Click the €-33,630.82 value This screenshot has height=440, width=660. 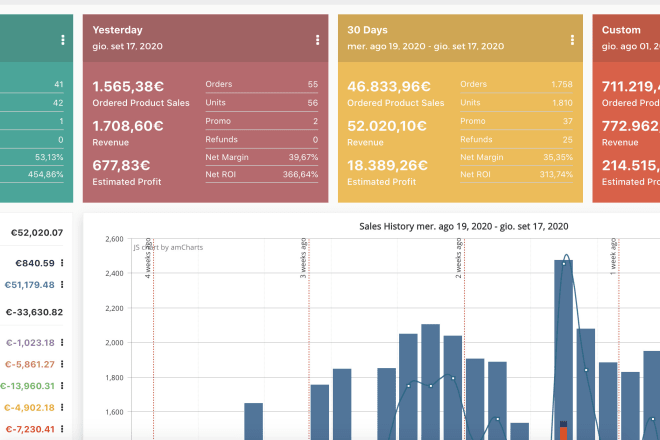click(x=34, y=312)
